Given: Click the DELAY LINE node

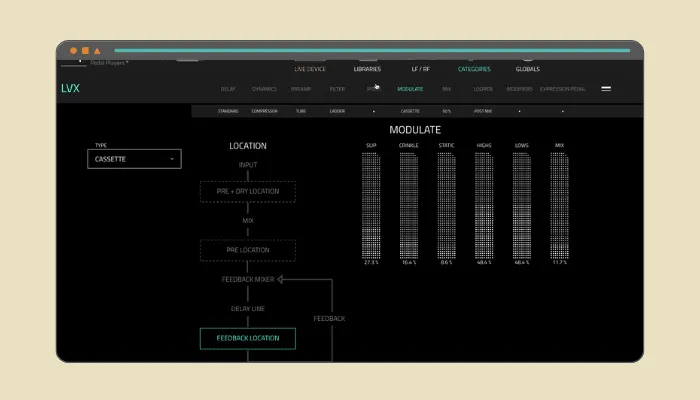Looking at the screenshot, I should point(248,309).
